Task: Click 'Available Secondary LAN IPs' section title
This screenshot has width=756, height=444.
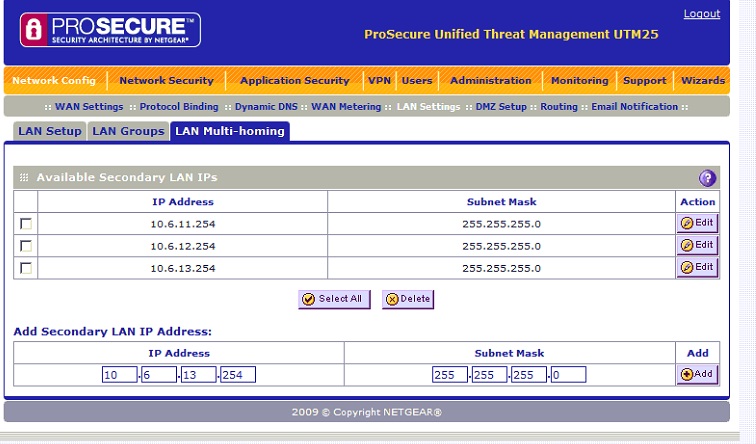Action: point(127,177)
